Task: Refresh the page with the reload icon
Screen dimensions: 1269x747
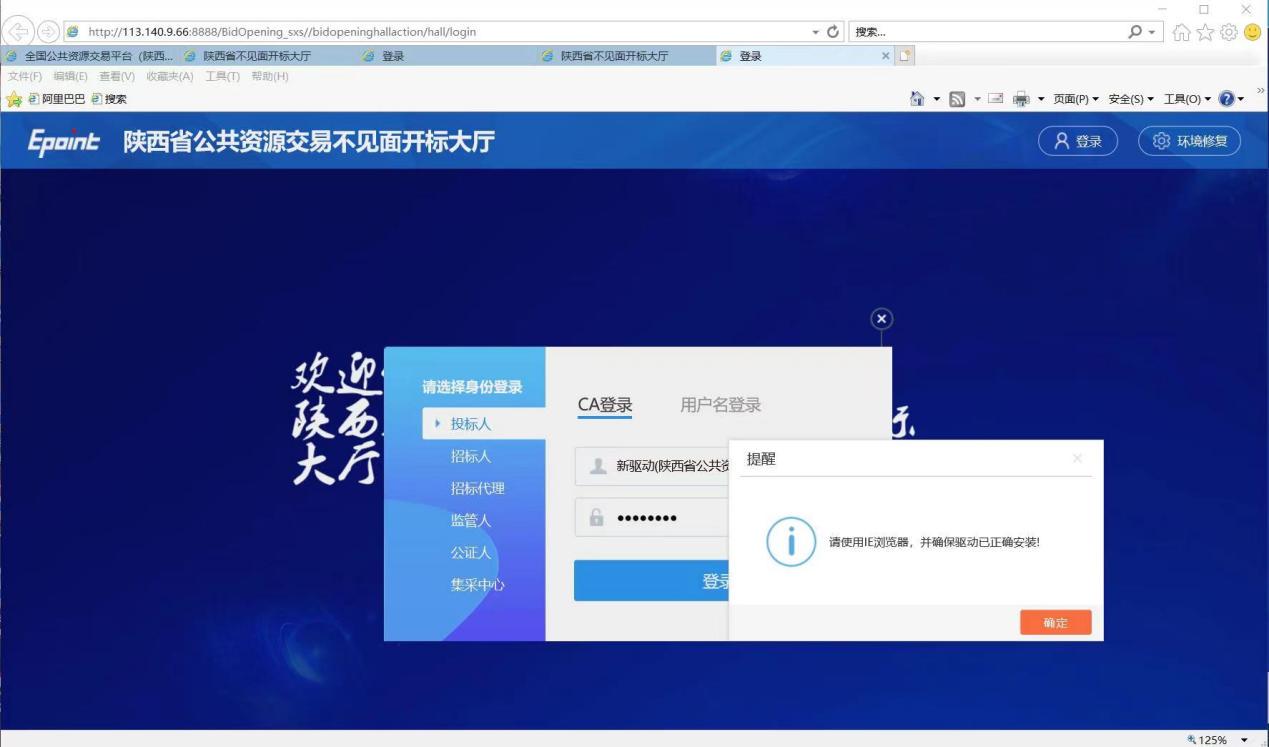Action: (x=833, y=32)
